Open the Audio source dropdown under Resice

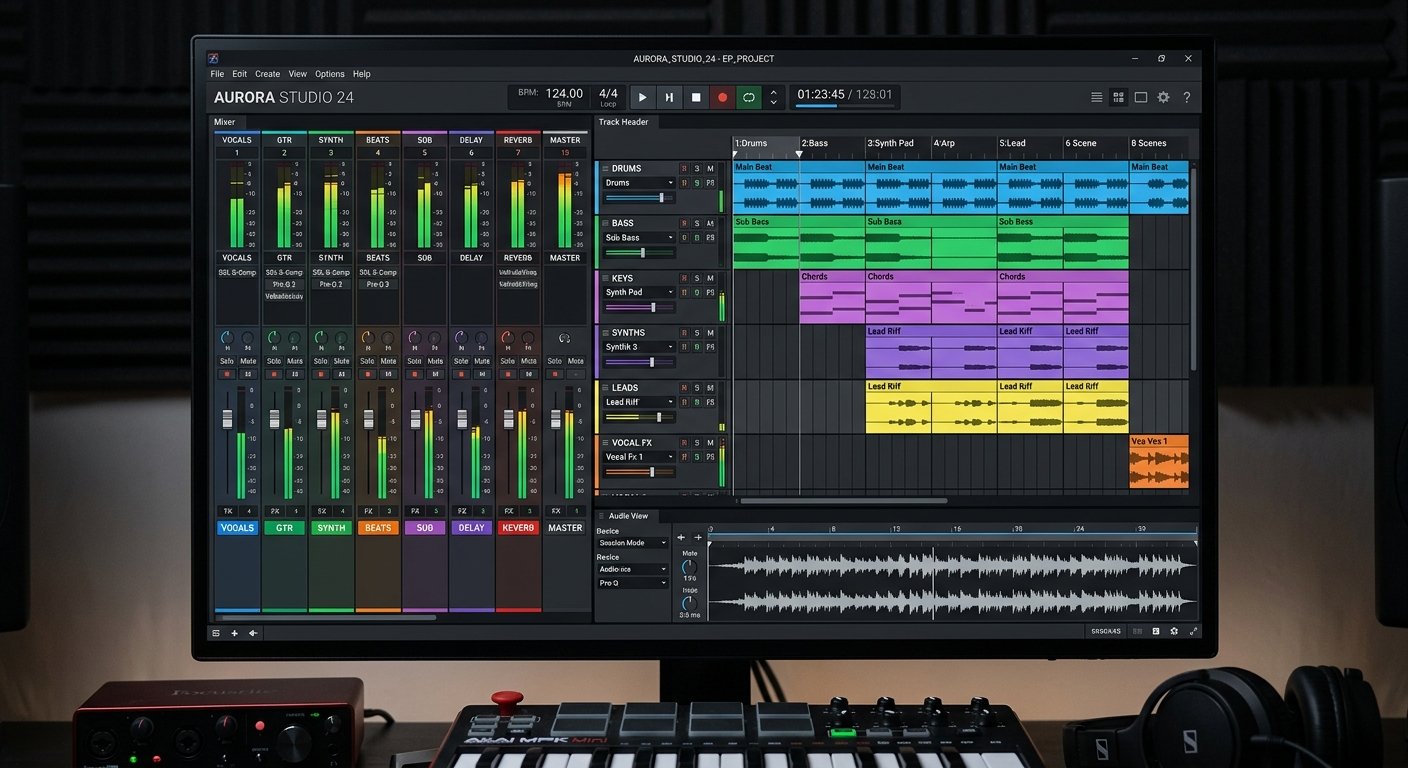[x=632, y=569]
